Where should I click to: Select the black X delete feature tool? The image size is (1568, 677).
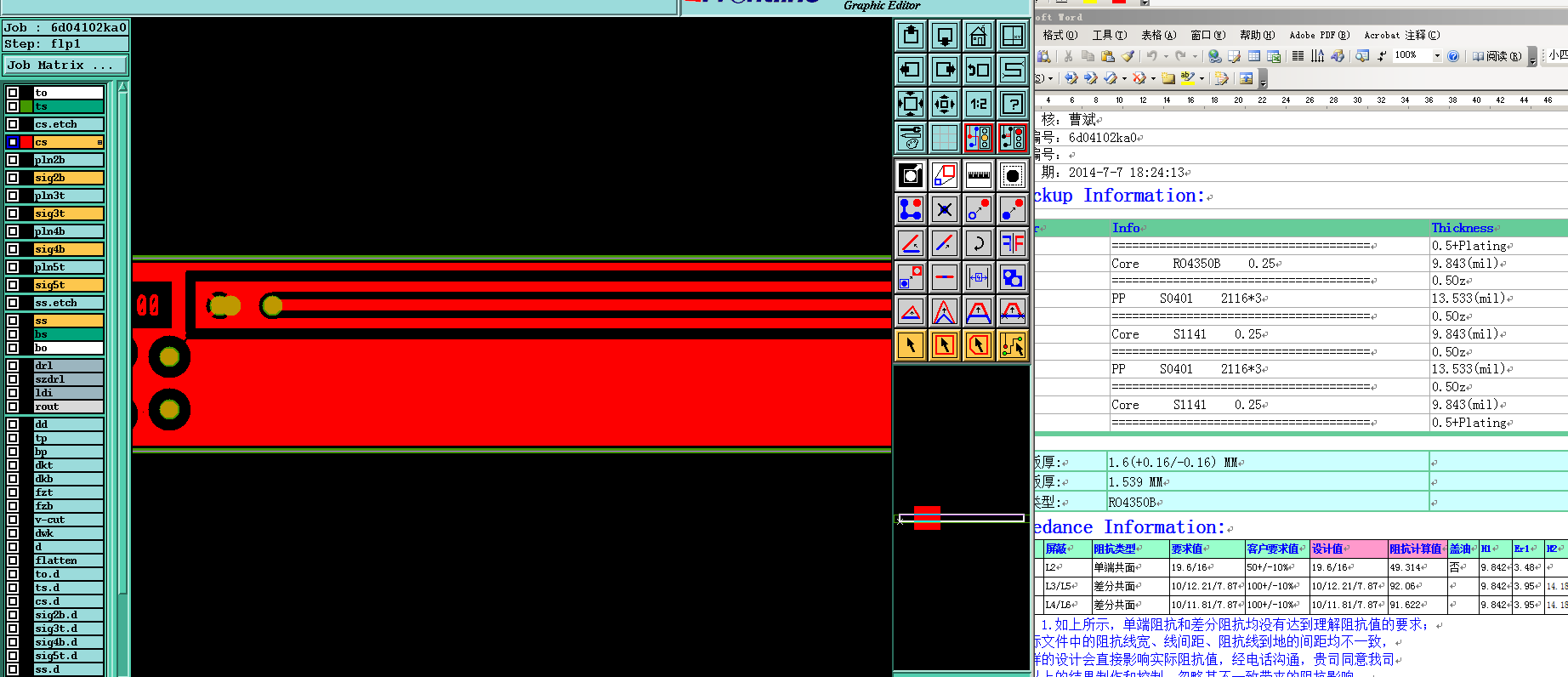(x=945, y=210)
